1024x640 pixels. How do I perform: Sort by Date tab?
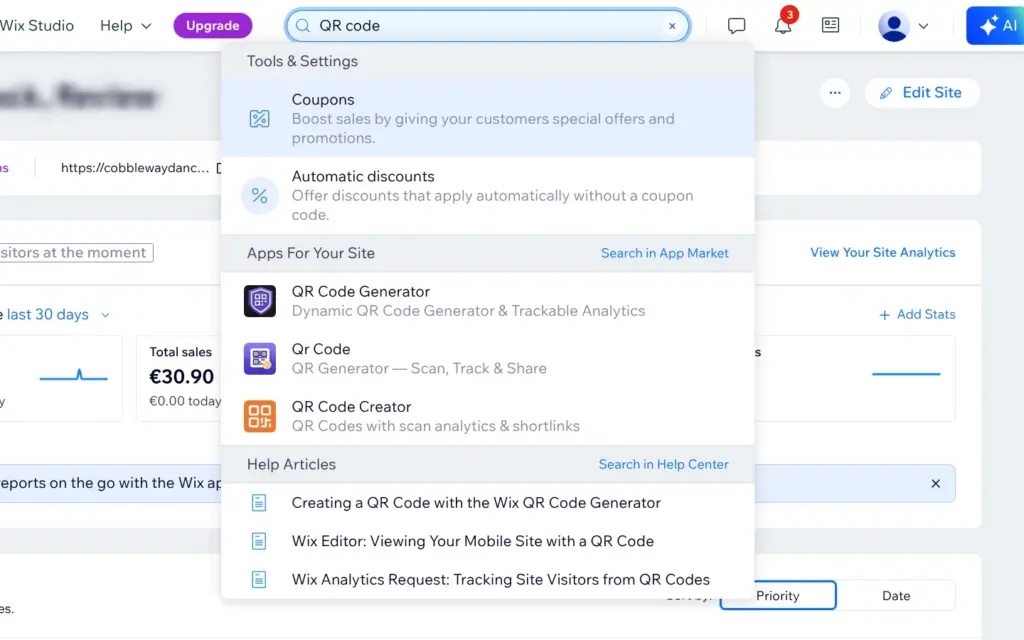coord(895,596)
